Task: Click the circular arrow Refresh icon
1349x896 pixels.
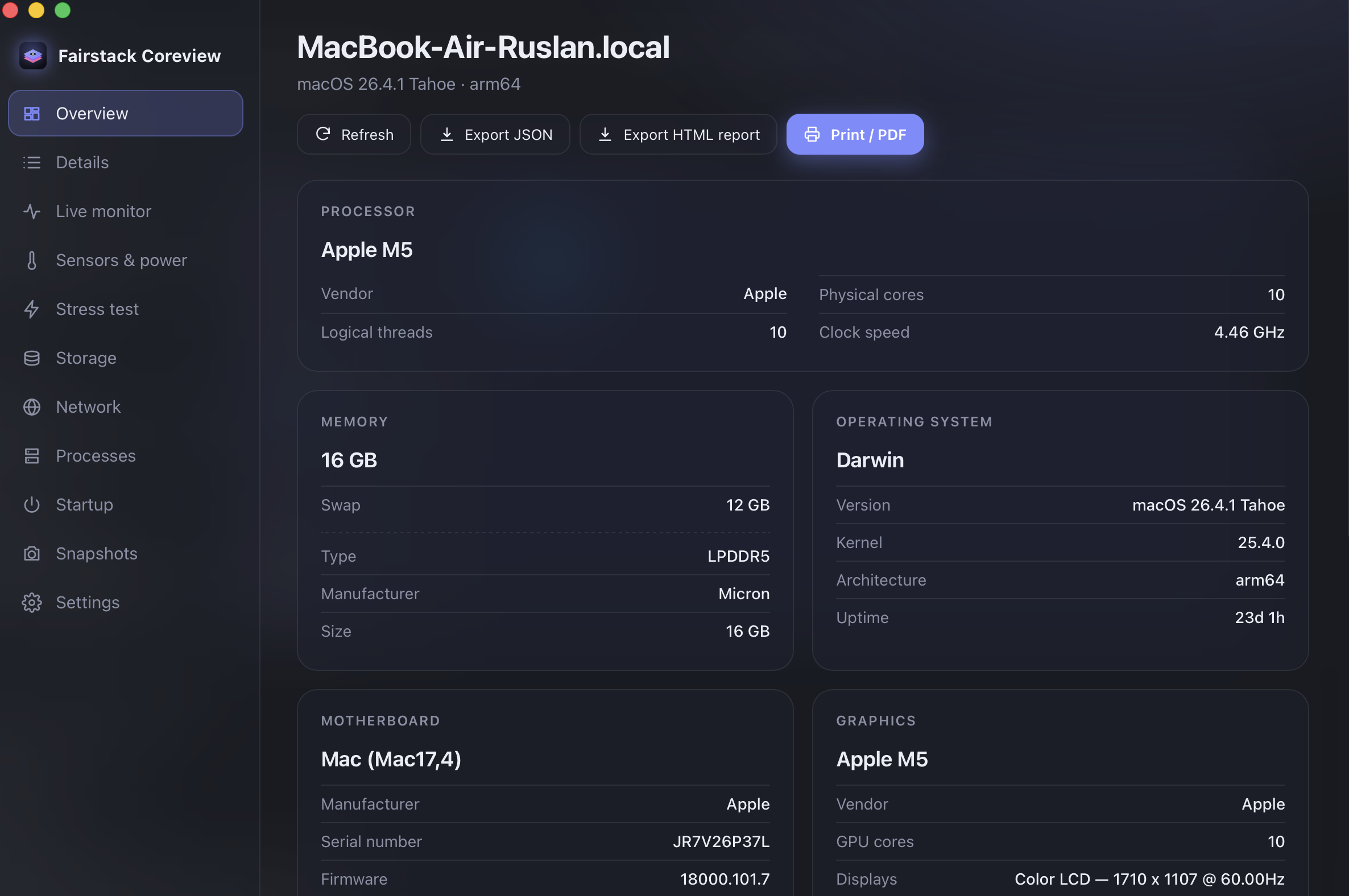Action: (x=323, y=134)
